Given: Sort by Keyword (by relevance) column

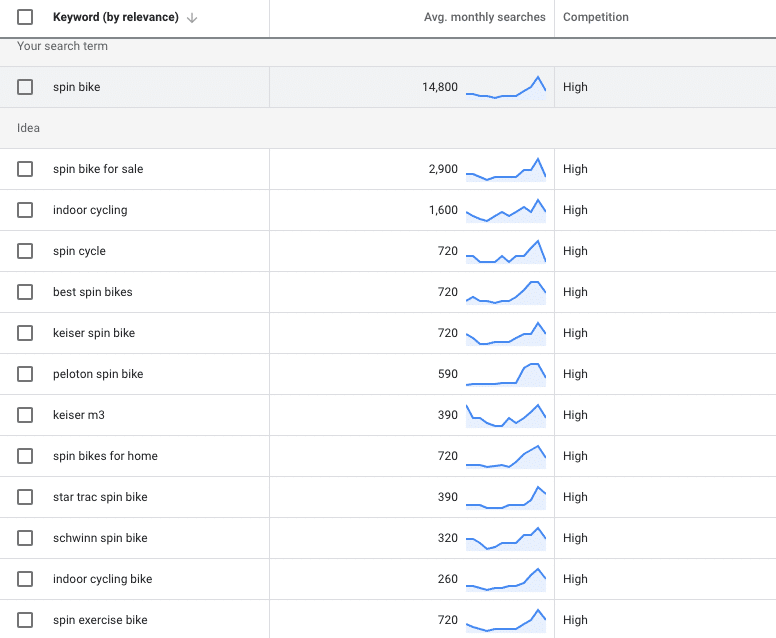Looking at the screenshot, I should click(x=115, y=18).
